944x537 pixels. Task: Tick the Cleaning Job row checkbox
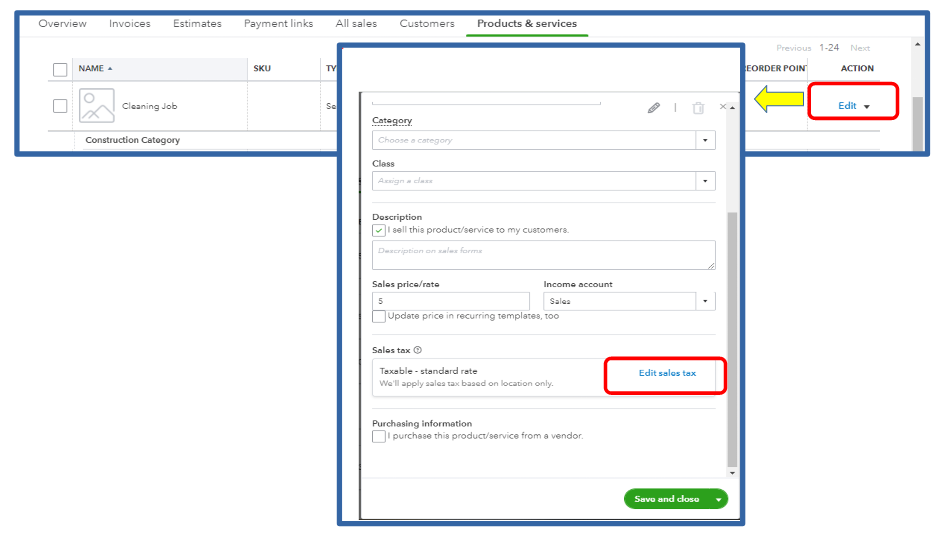[60, 106]
